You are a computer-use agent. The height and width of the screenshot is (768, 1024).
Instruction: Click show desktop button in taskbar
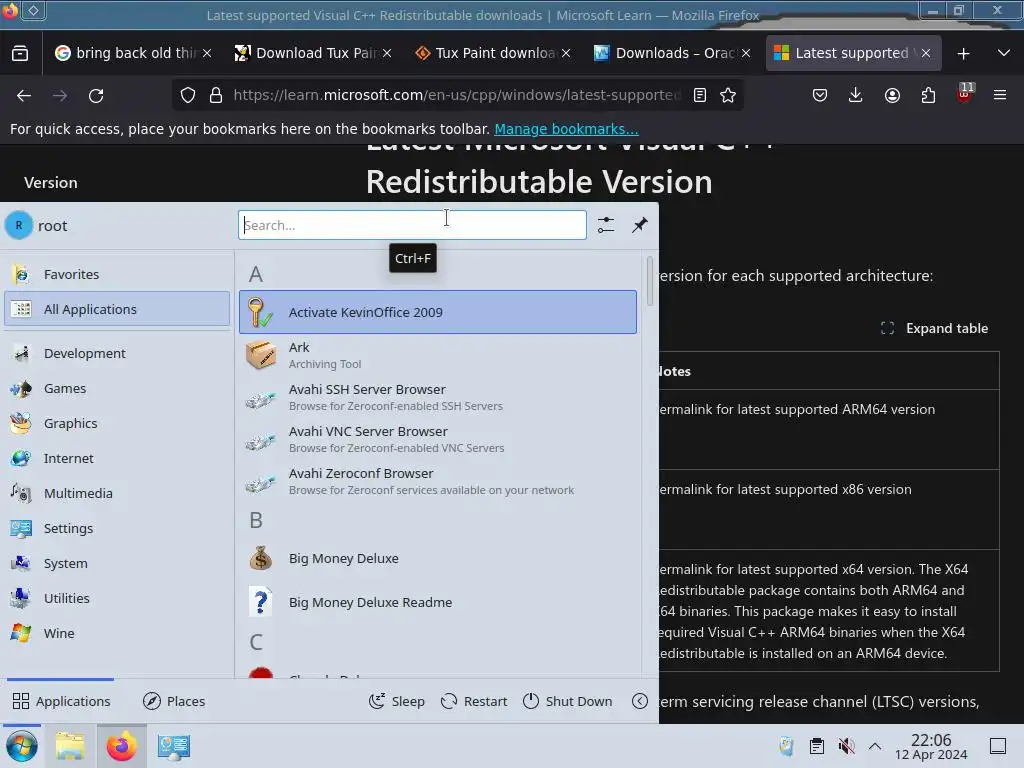998,746
